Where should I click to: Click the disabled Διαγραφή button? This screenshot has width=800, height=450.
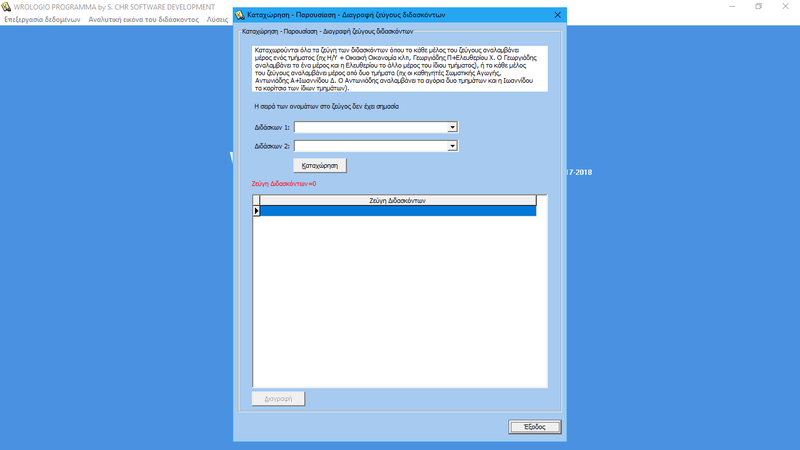tap(278, 398)
